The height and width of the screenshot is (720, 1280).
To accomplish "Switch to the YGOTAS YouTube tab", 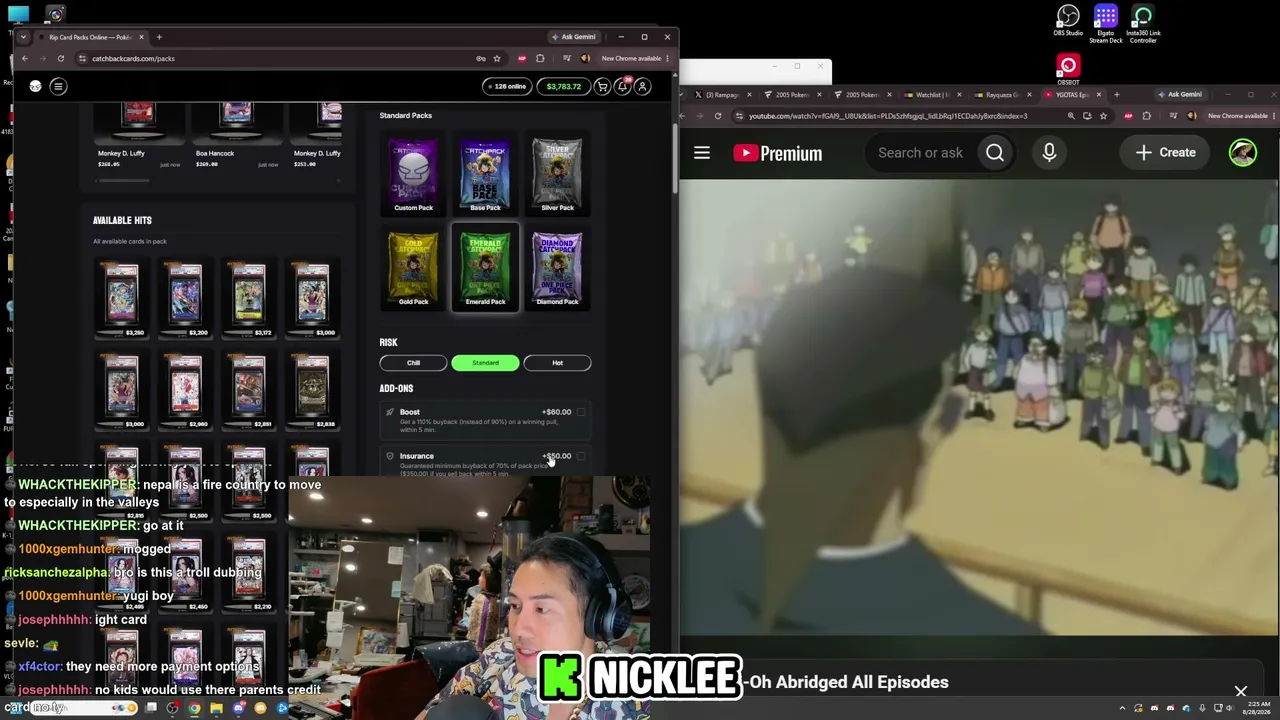I will (1073, 95).
